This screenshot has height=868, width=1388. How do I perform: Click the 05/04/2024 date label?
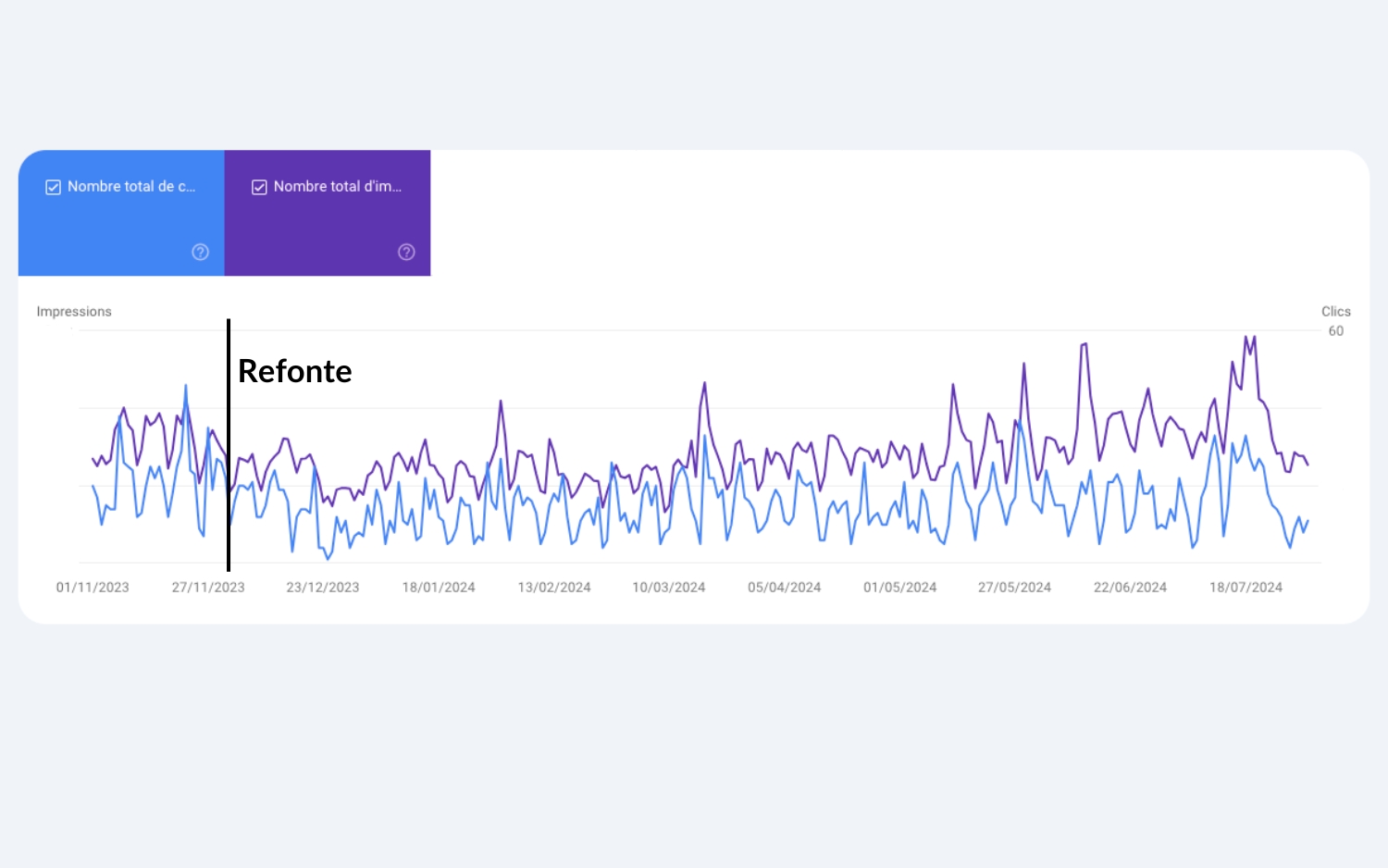(785, 588)
